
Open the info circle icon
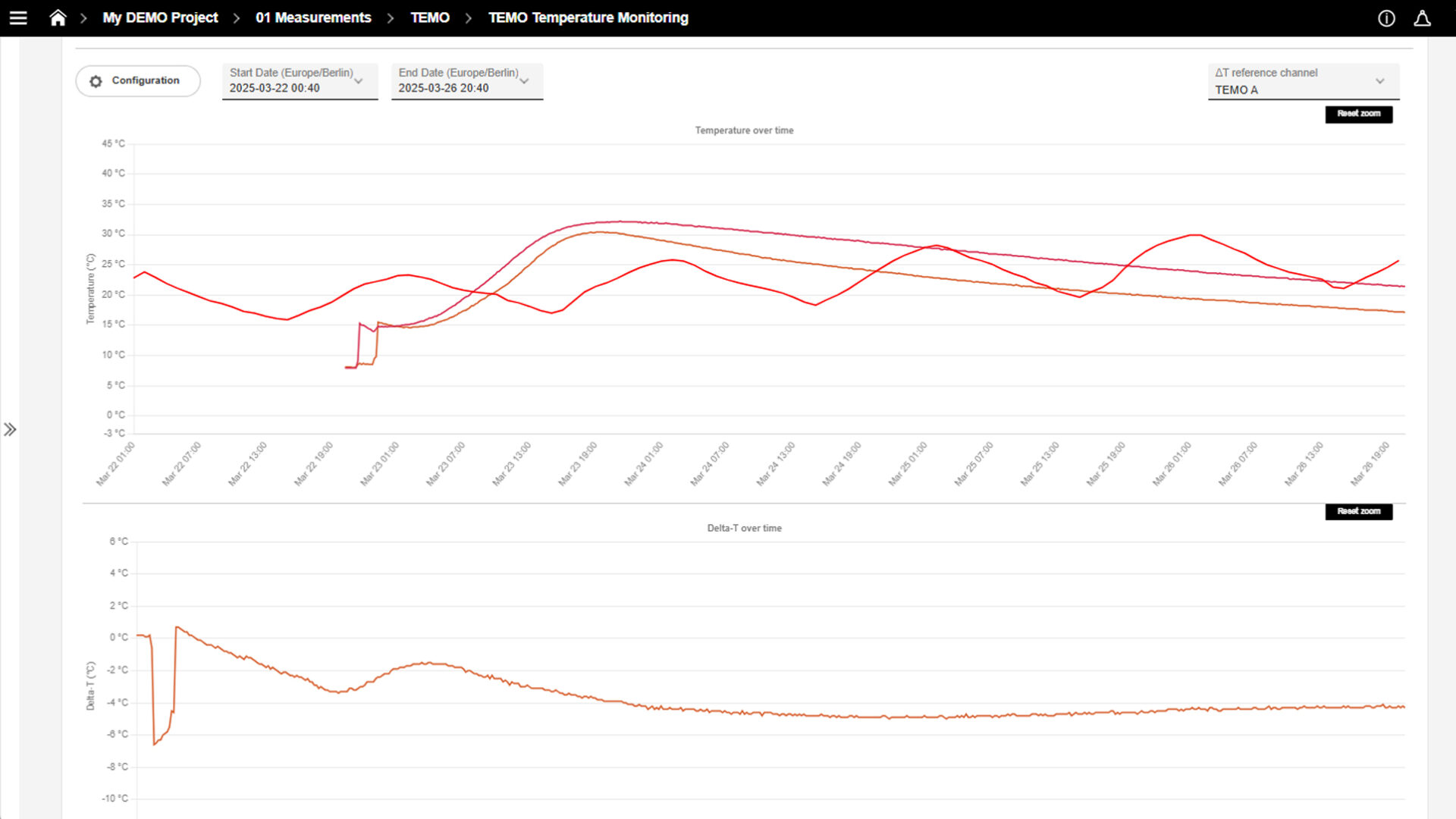[1386, 18]
